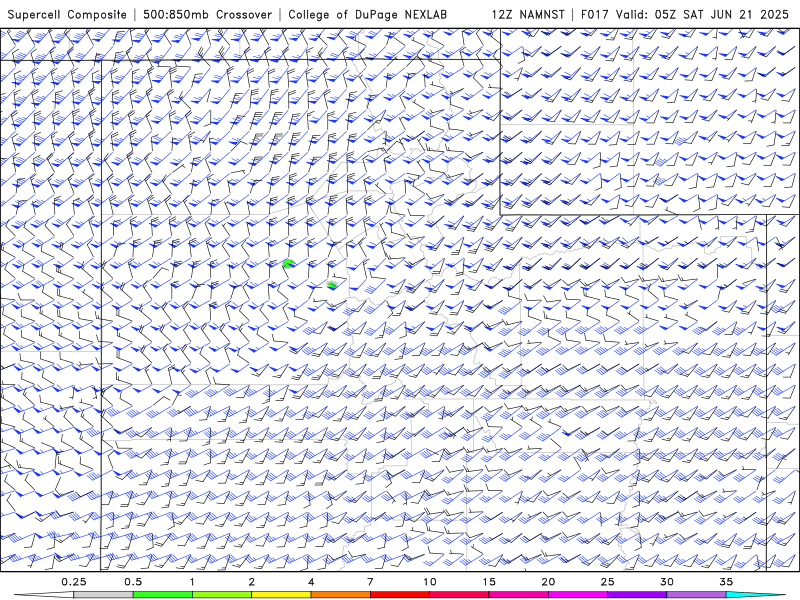The height and width of the screenshot is (600, 800).
Task: Click the upper-left green supercell composite patch
Action: [x=288, y=263]
